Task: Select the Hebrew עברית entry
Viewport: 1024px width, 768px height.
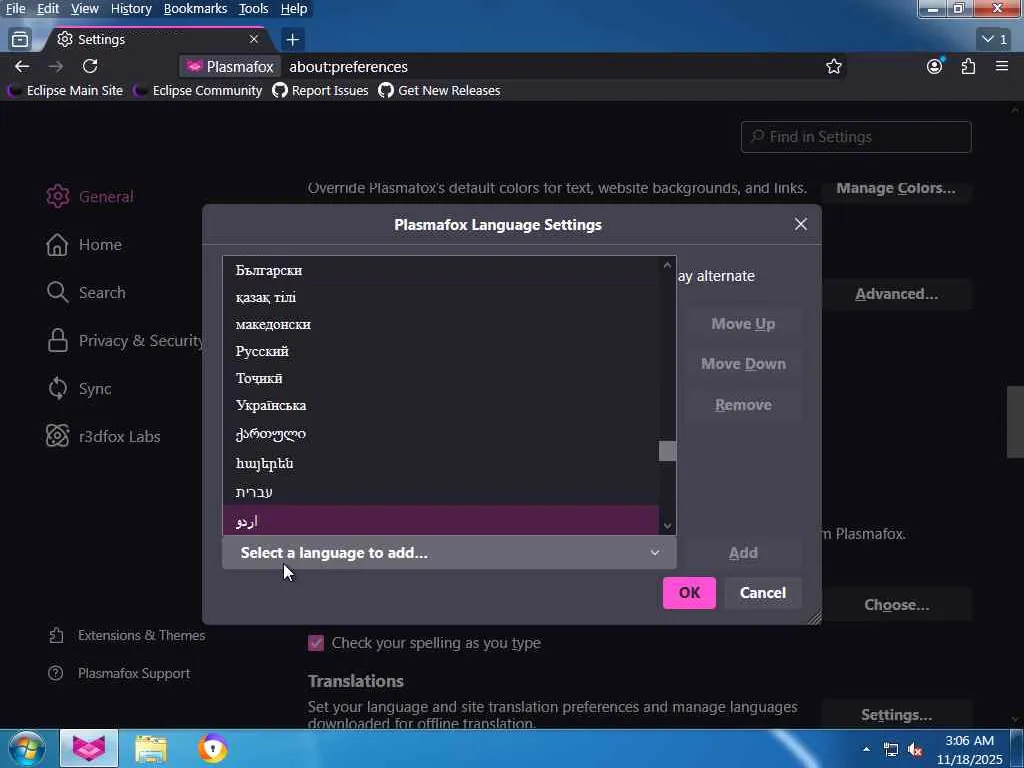Action: tap(441, 492)
